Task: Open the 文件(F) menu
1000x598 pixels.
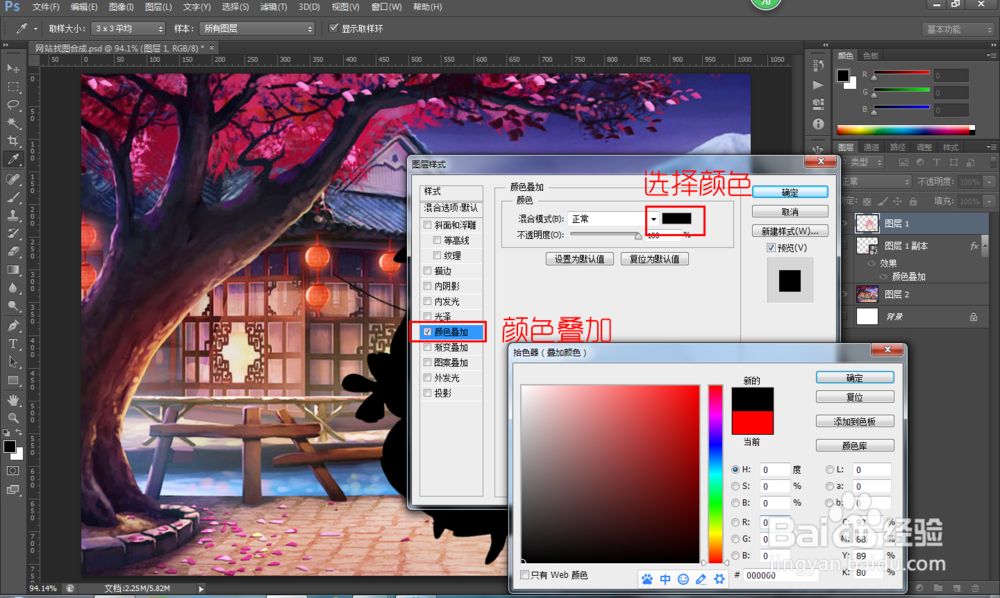Action: click(x=45, y=7)
